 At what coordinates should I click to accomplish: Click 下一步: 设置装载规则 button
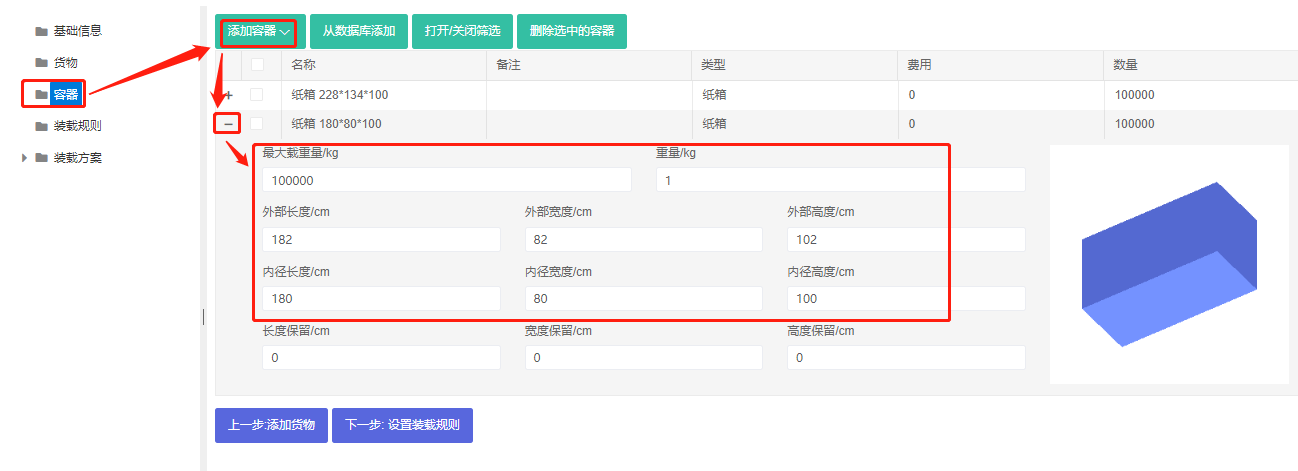402,425
